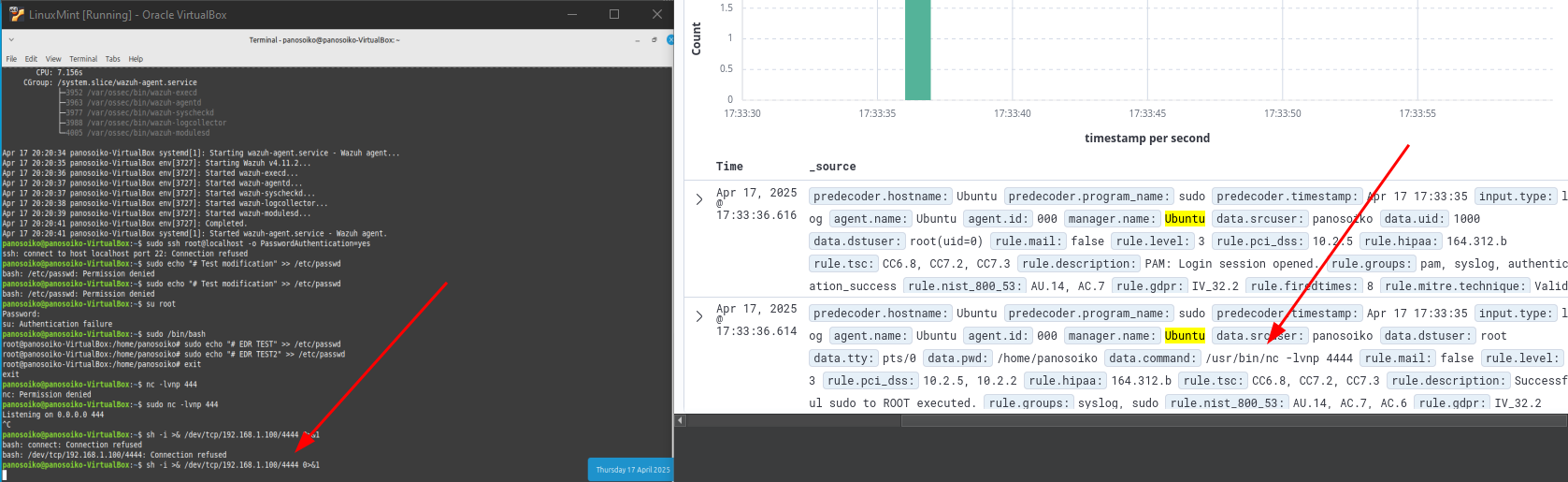Screen dimensions: 1568x482
Task: Open the Terminal menu in menu bar
Action: 83,59
